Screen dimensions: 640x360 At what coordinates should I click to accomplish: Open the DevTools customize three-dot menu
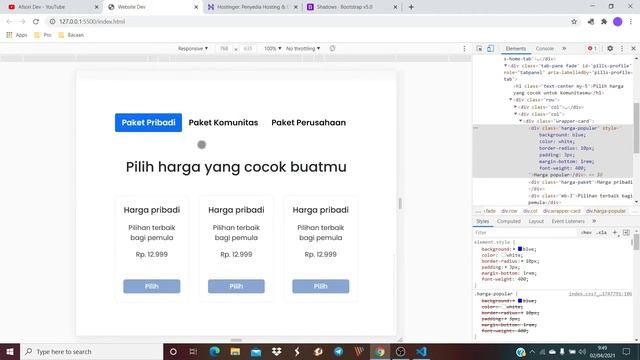(622, 48)
